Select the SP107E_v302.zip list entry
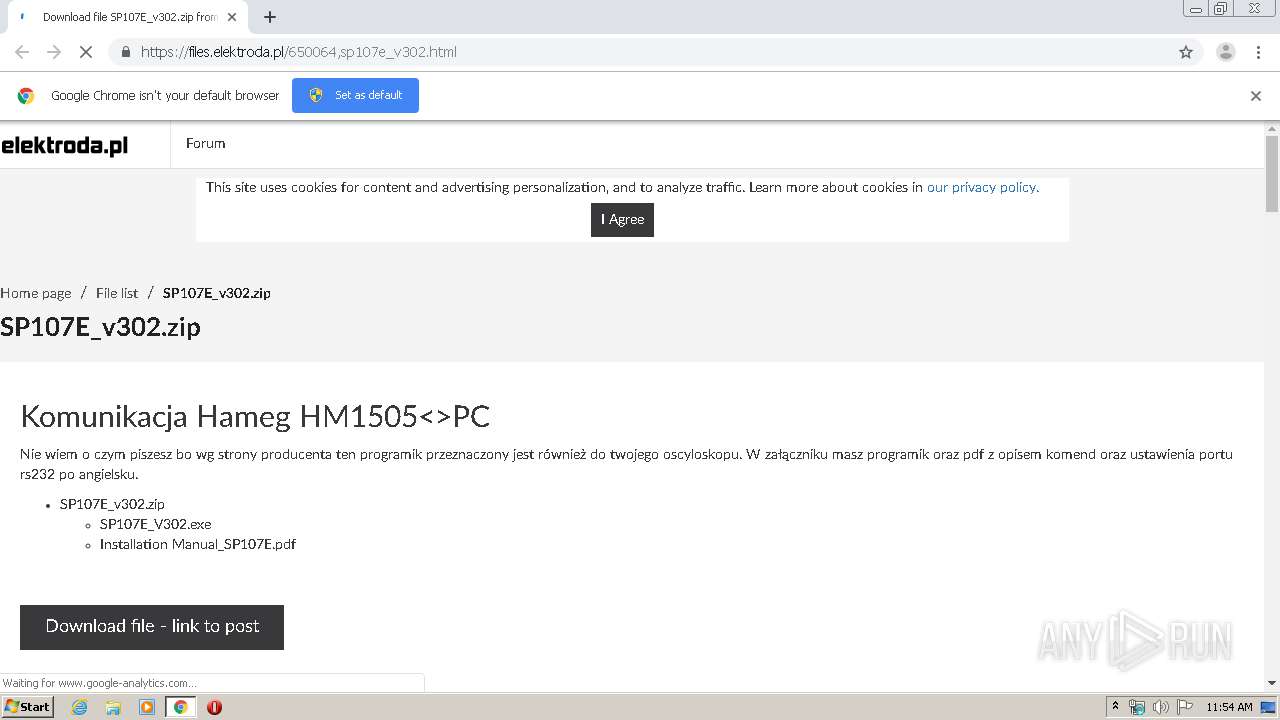Image resolution: width=1280 pixels, height=720 pixels. (112, 504)
